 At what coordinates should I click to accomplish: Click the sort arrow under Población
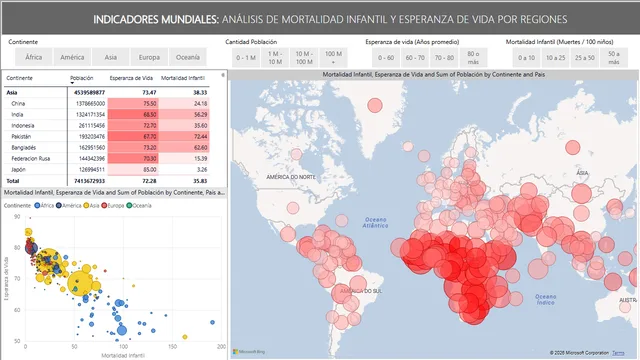tap(72, 83)
